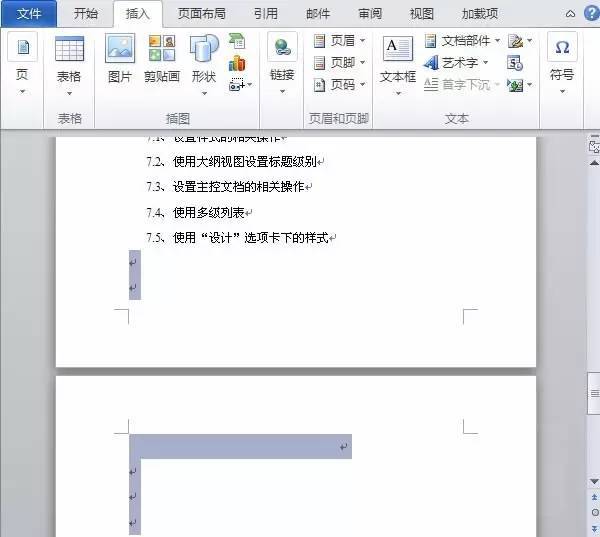The height and width of the screenshot is (537, 600).
Task: Expand the 表格 table dropdown arrow
Action: pos(69,93)
